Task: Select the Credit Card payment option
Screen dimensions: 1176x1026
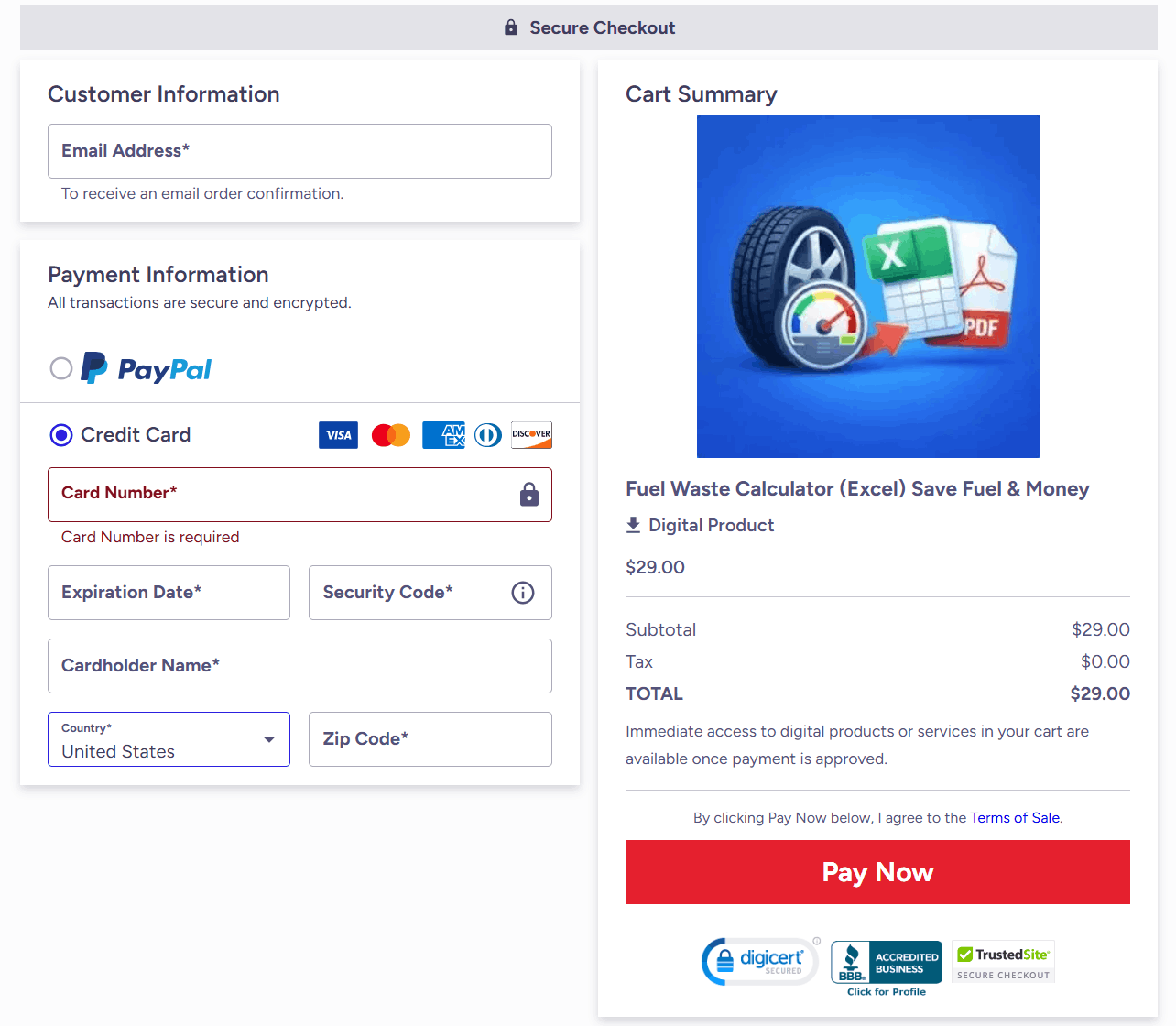Action: 60,435
